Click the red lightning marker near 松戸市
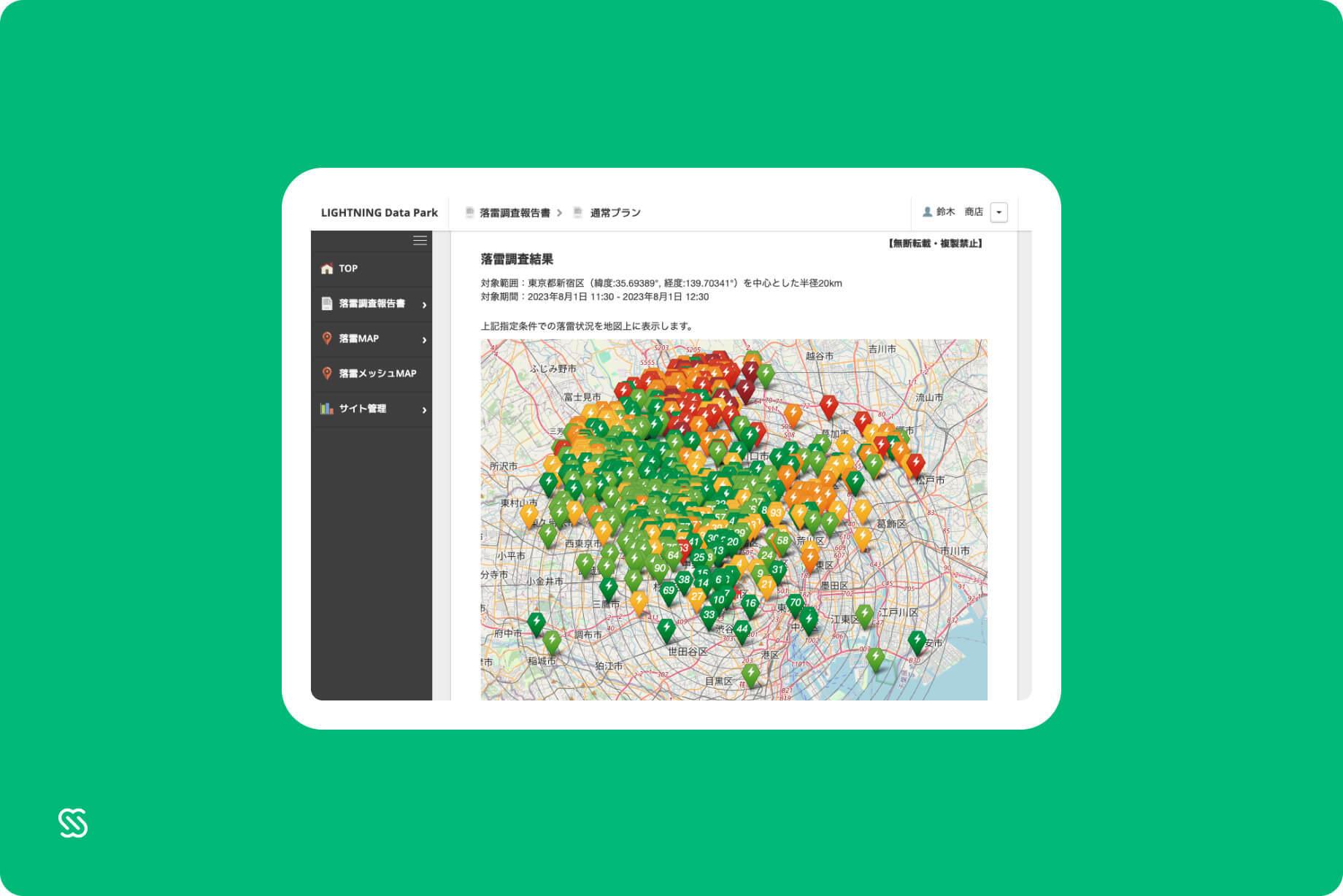 click(x=915, y=464)
